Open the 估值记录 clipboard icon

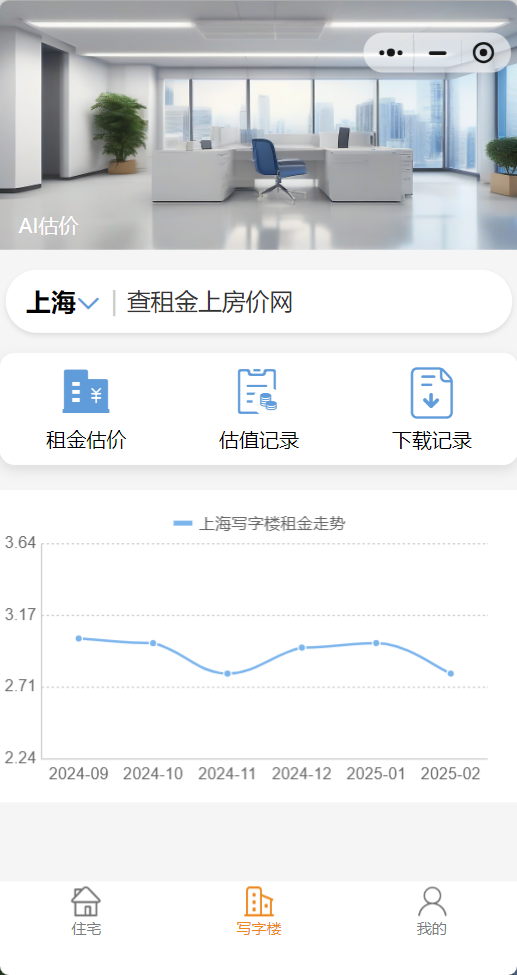coord(258,392)
